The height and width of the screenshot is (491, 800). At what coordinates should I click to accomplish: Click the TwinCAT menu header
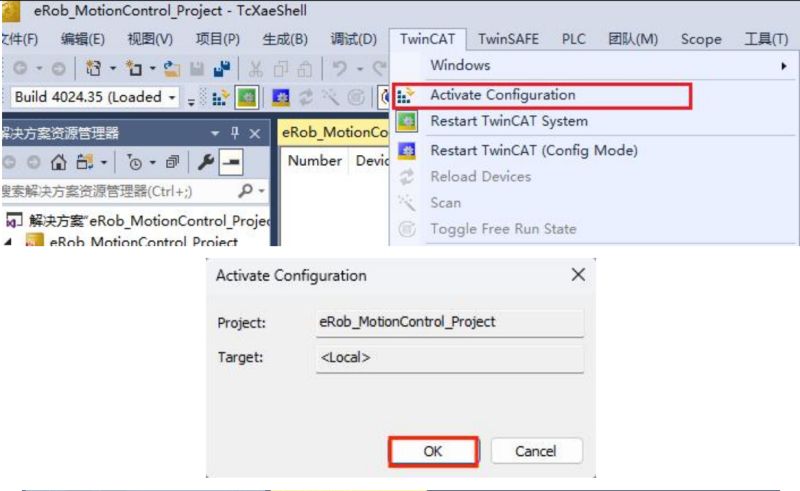coord(428,39)
